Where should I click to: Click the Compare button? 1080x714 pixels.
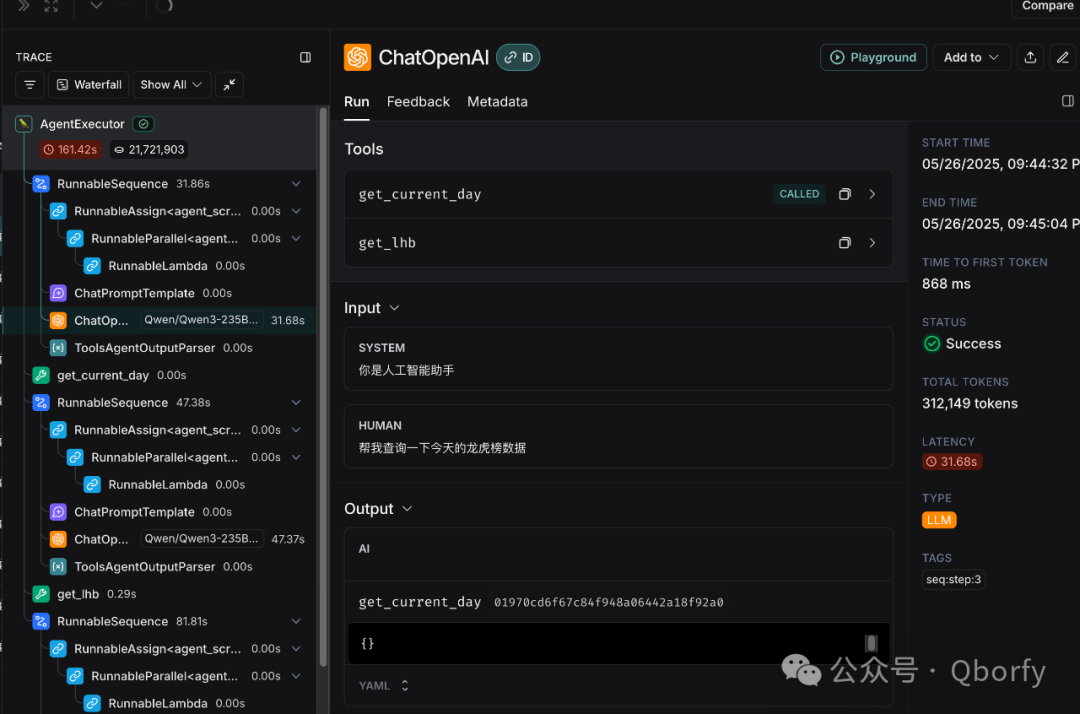[x=1047, y=6]
